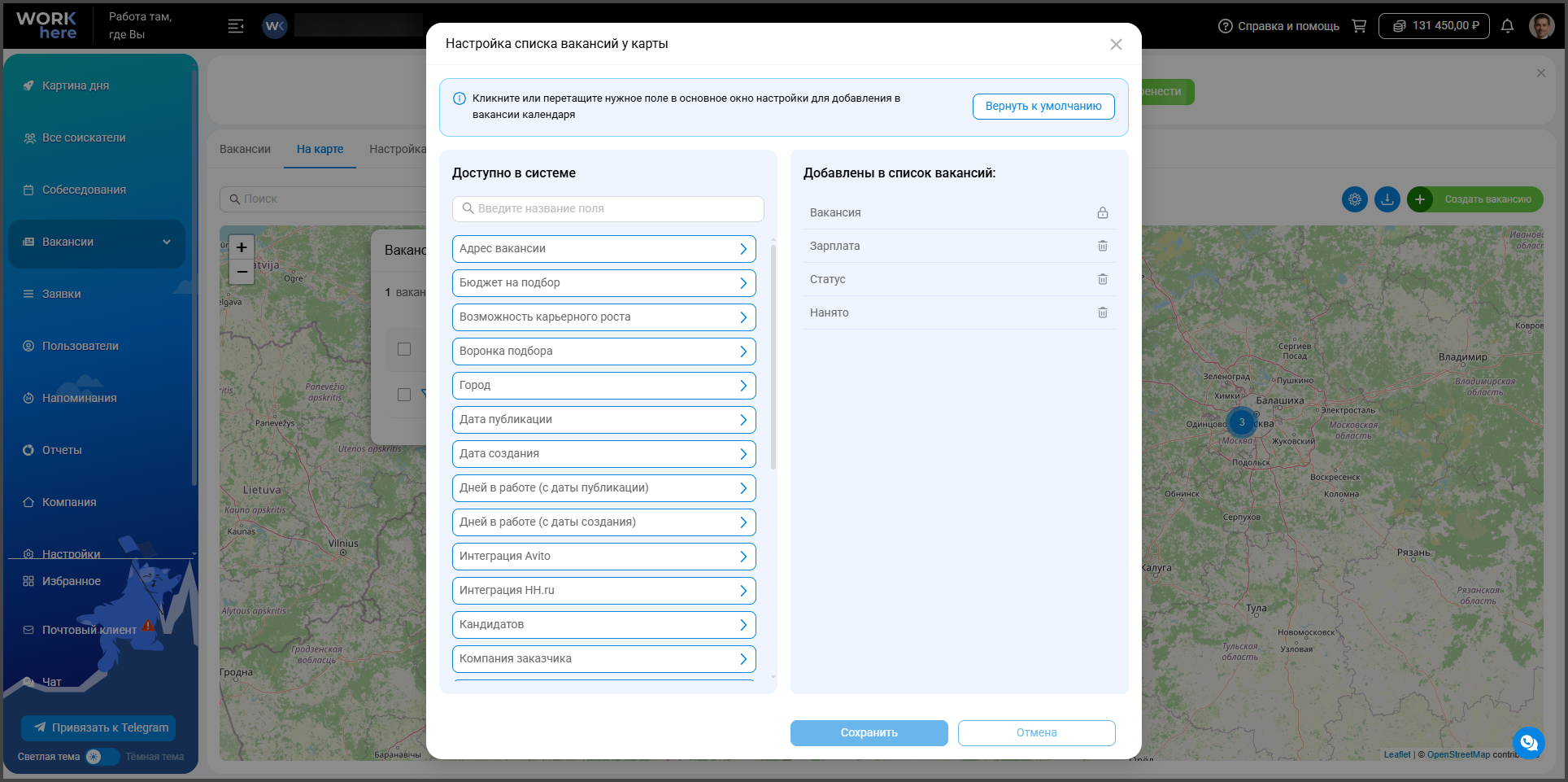Tick the lower checkbox in the vacancy panel

(404, 395)
